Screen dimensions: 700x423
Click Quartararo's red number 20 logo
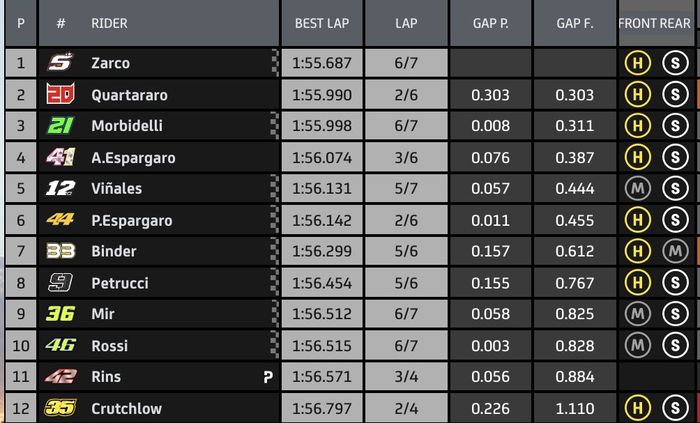[x=60, y=93]
